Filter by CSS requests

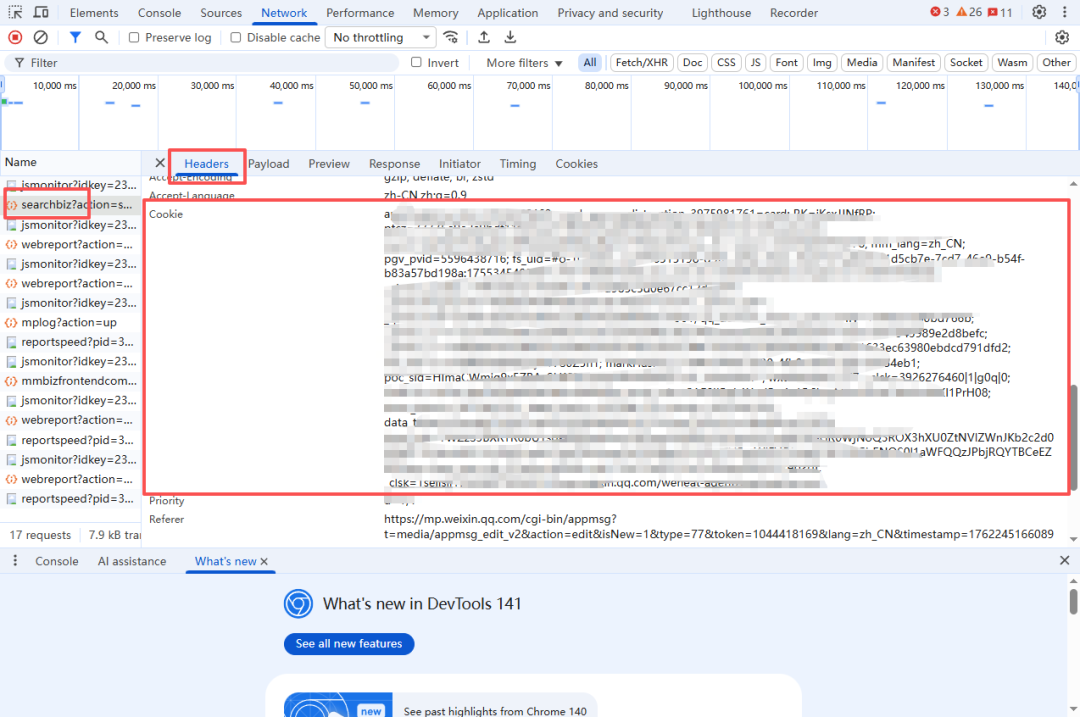click(726, 62)
